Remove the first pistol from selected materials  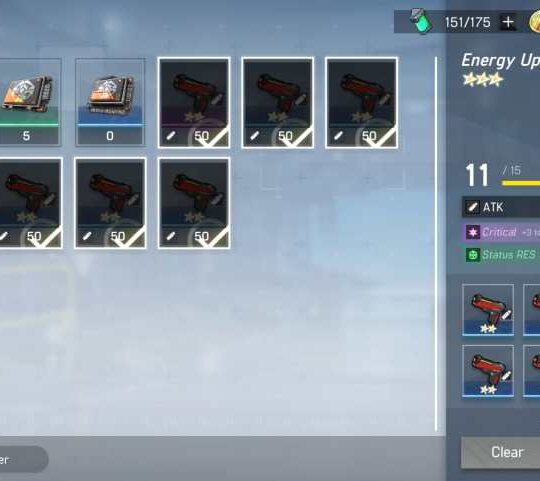(x=488, y=310)
